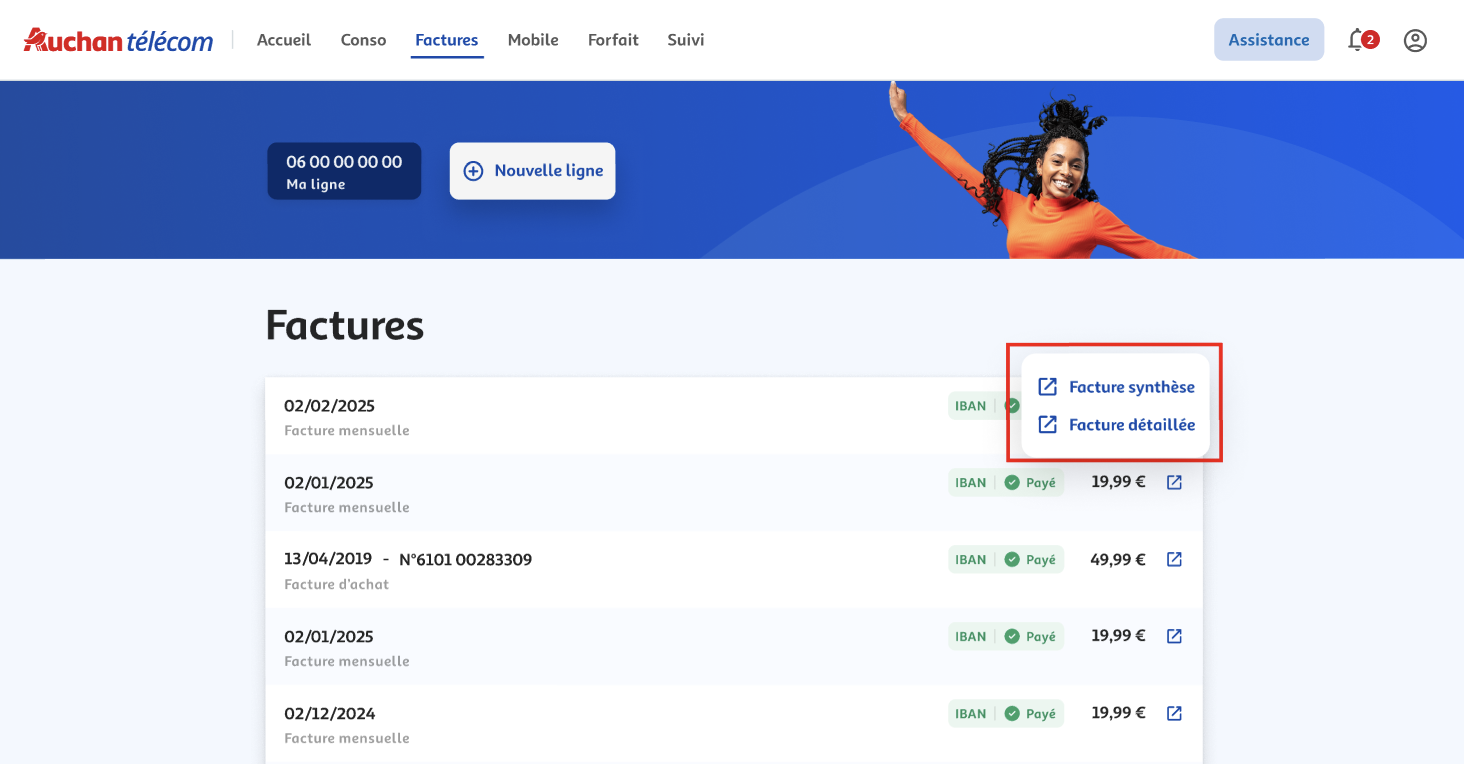Open the 19,99 € invoice link icon for the first 02/01/2025 row
The width and height of the screenshot is (1464, 764).
1175,482
